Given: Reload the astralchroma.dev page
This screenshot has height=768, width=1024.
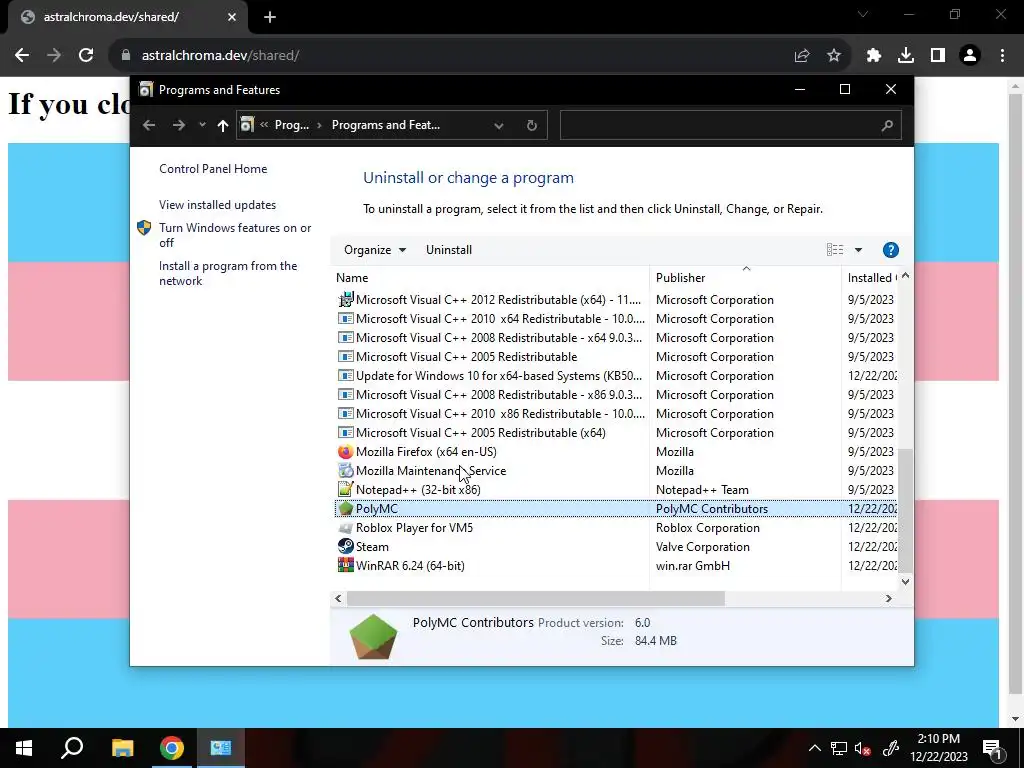Looking at the screenshot, I should [86, 56].
